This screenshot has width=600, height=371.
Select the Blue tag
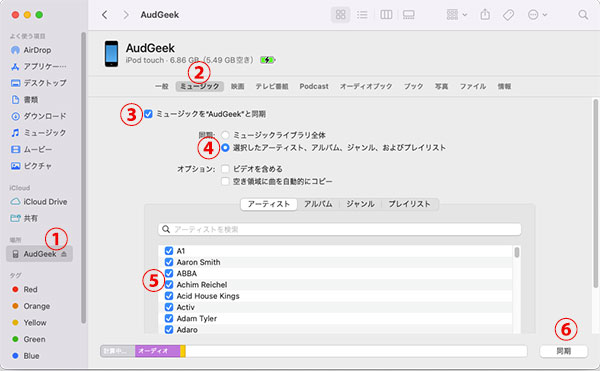point(25,356)
